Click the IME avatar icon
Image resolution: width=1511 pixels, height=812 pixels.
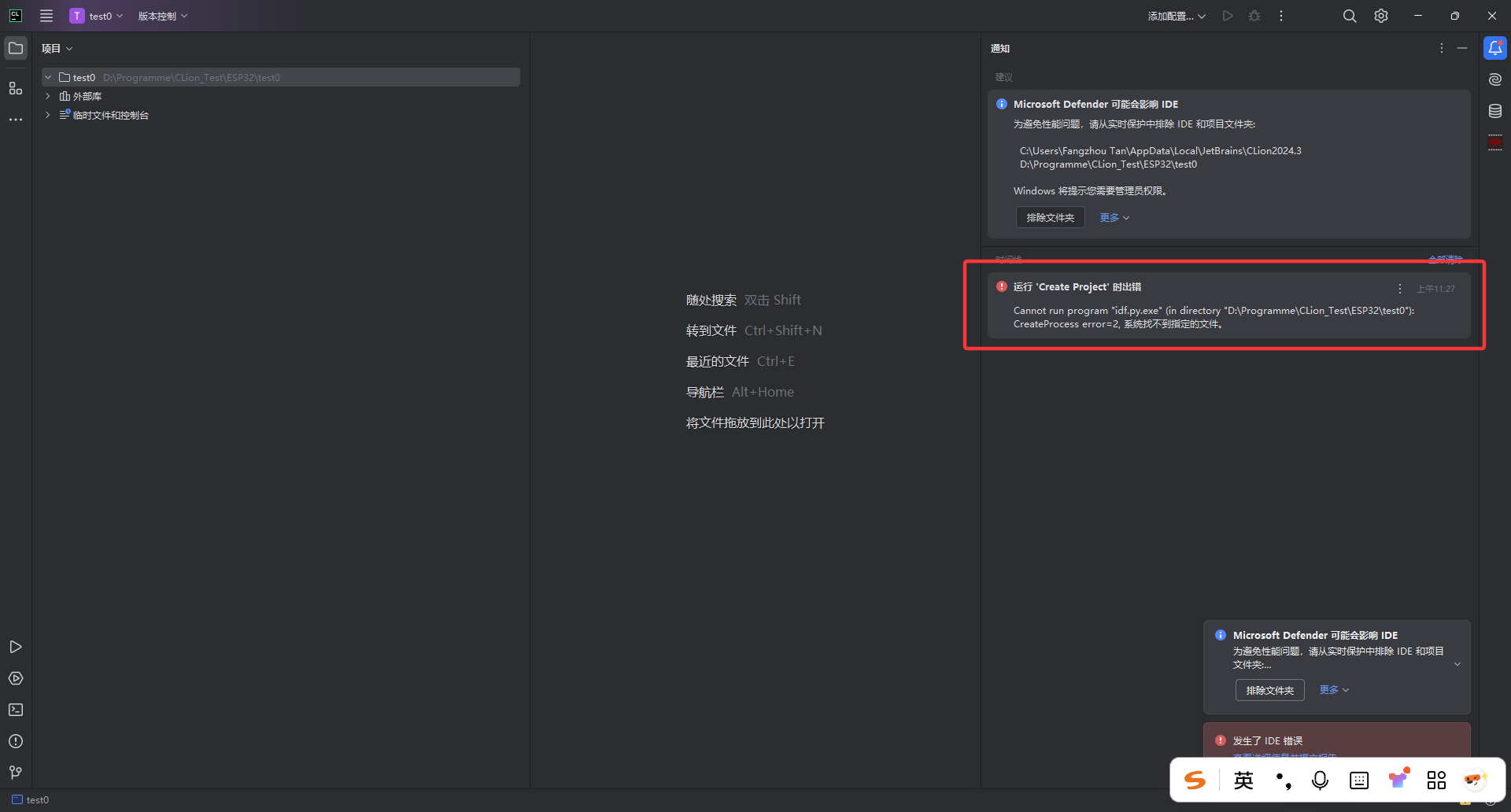click(1476, 779)
